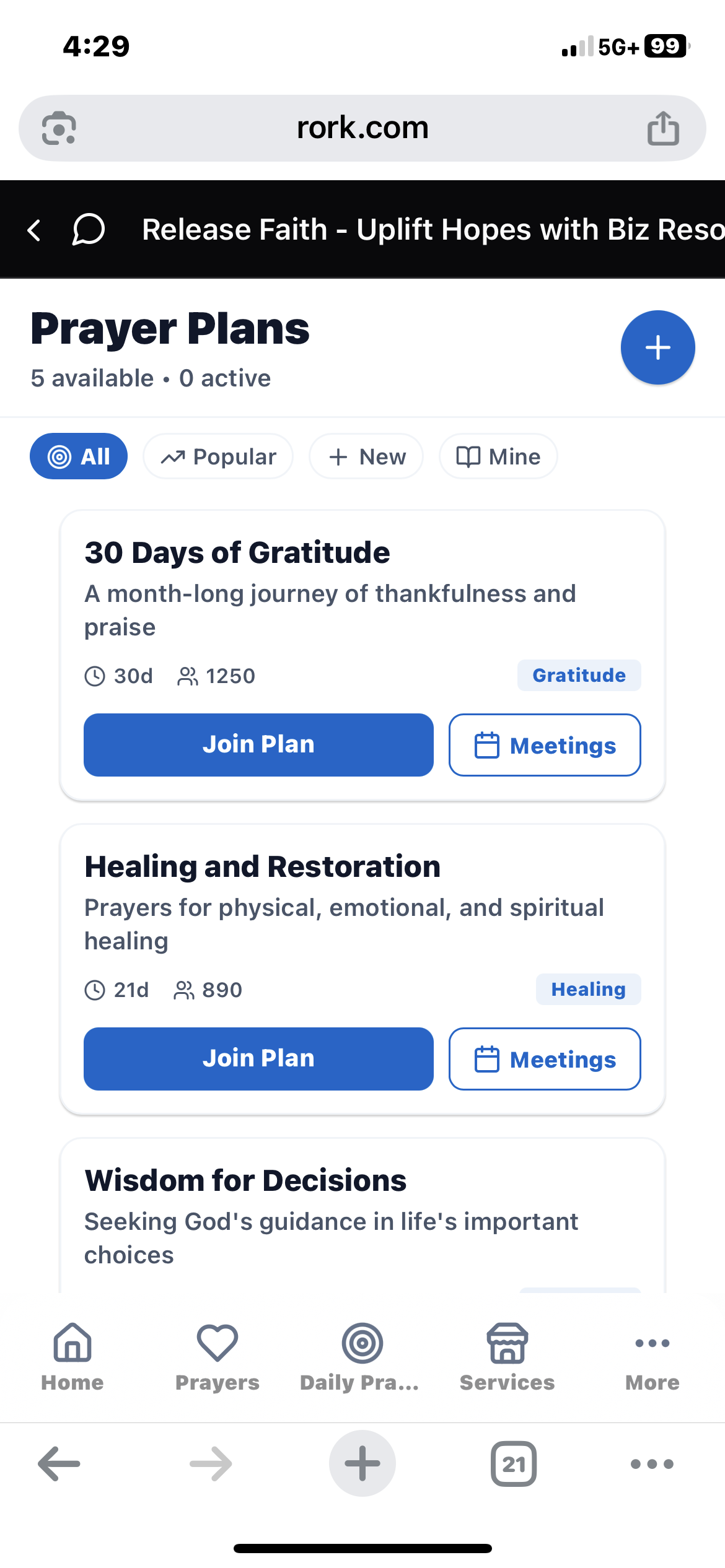Viewport: 725px width, 1568px height.
Task: View Meetings for Healing and Restoration
Action: [545, 1059]
